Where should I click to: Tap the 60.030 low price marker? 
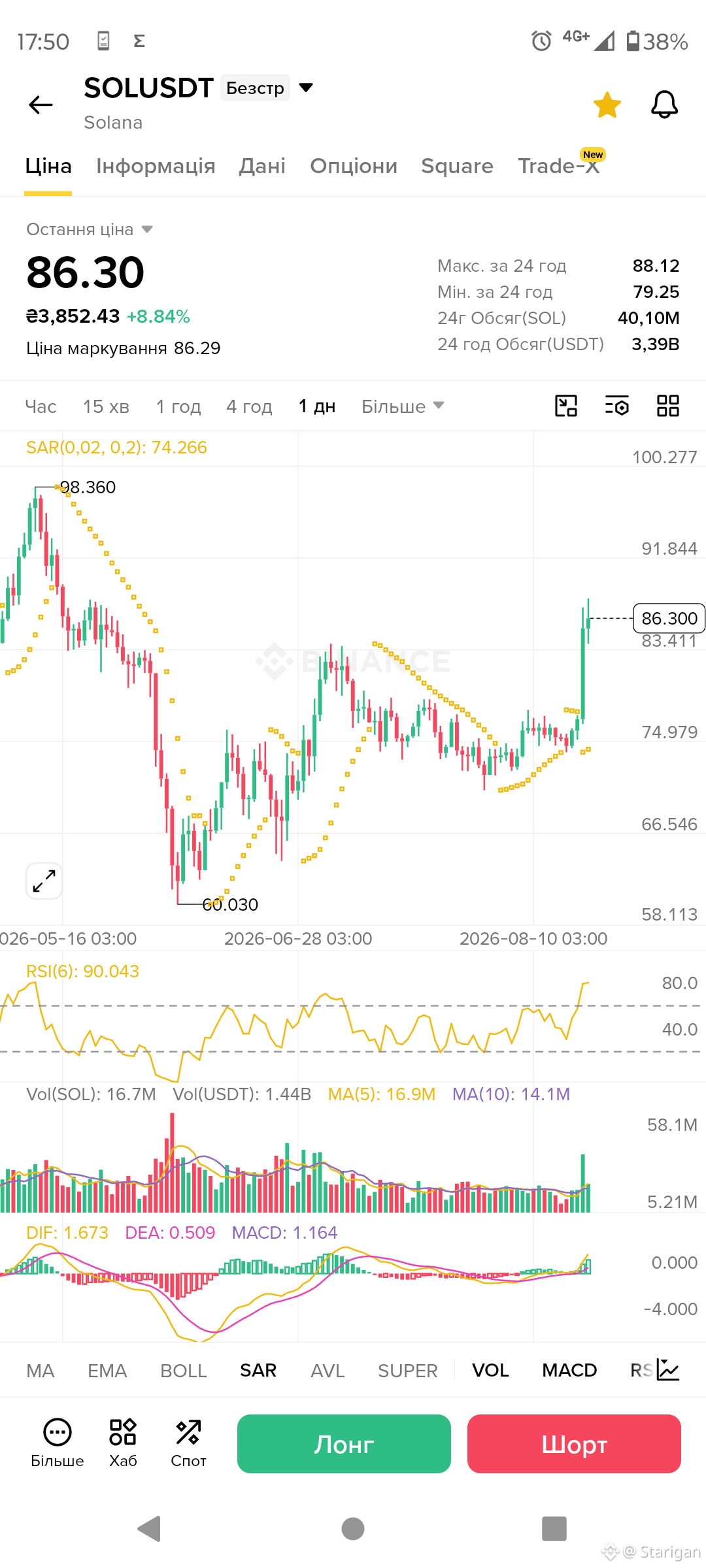pyautogui.click(x=230, y=905)
